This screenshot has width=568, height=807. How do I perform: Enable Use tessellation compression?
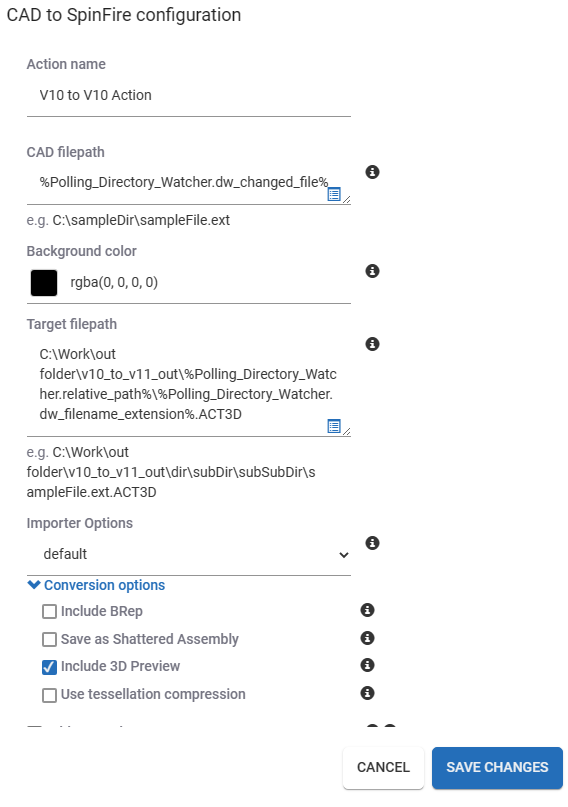tap(49, 695)
